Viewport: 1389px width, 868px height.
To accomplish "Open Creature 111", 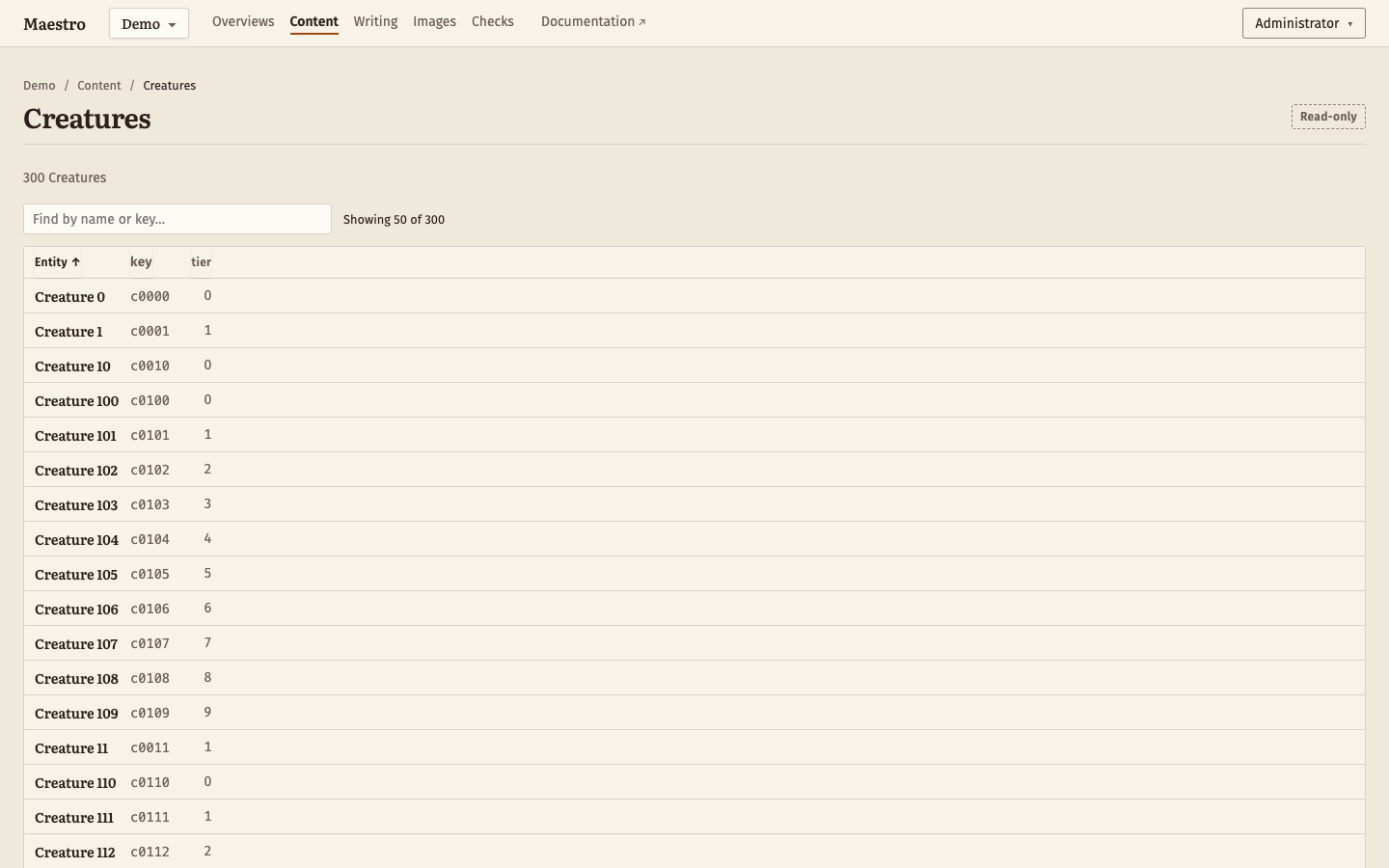I will (x=74, y=818).
